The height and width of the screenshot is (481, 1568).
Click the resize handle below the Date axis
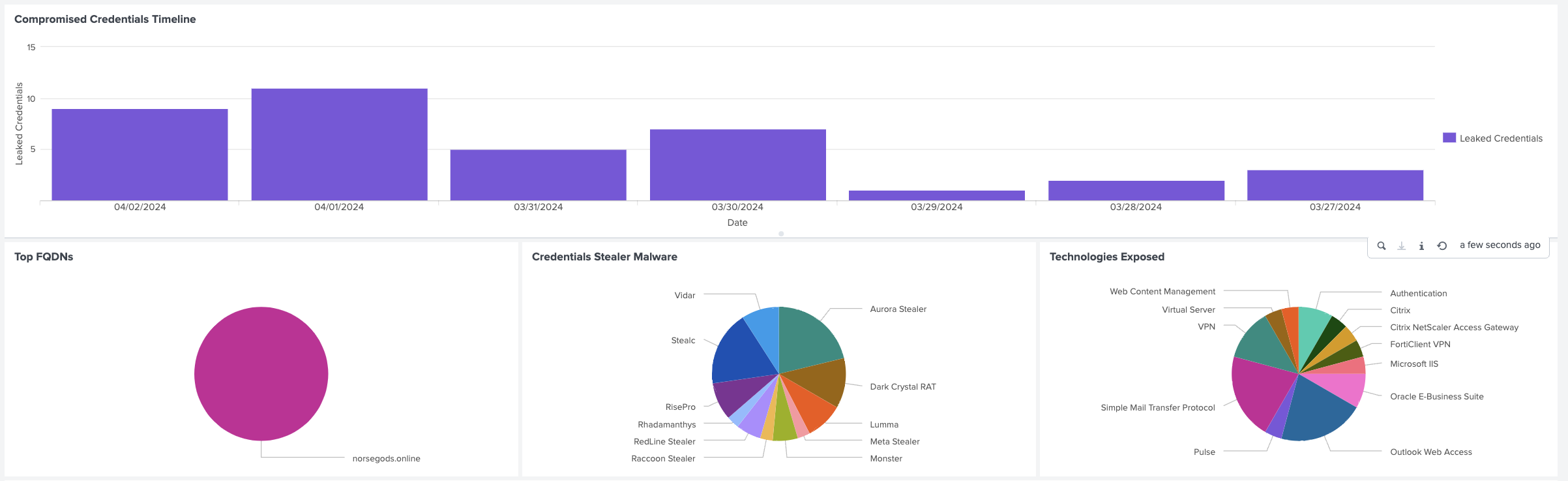click(x=780, y=234)
